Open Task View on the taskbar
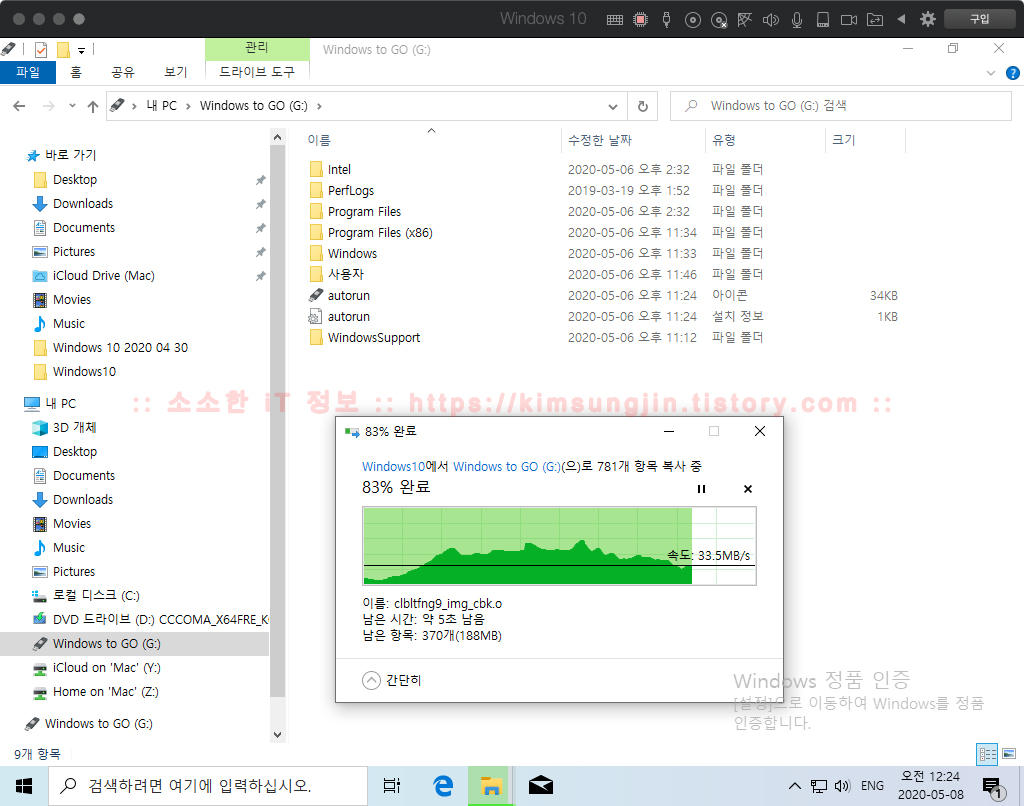 [x=391, y=786]
